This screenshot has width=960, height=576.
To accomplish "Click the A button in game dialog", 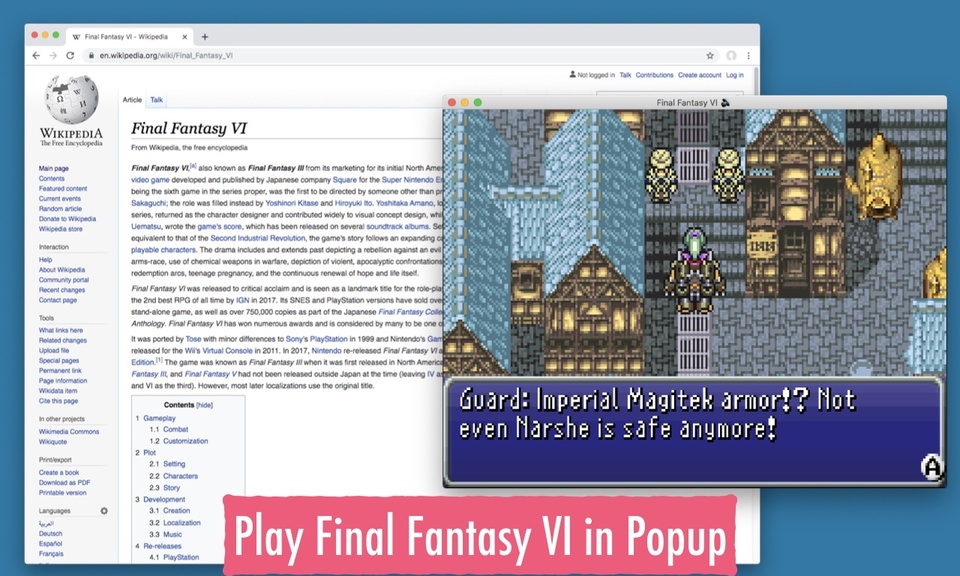I will pyautogui.click(x=932, y=467).
